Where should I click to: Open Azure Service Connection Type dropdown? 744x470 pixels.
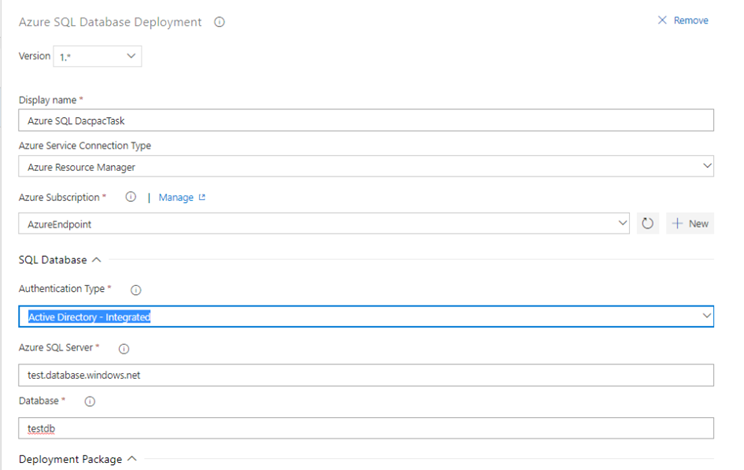[x=366, y=166]
